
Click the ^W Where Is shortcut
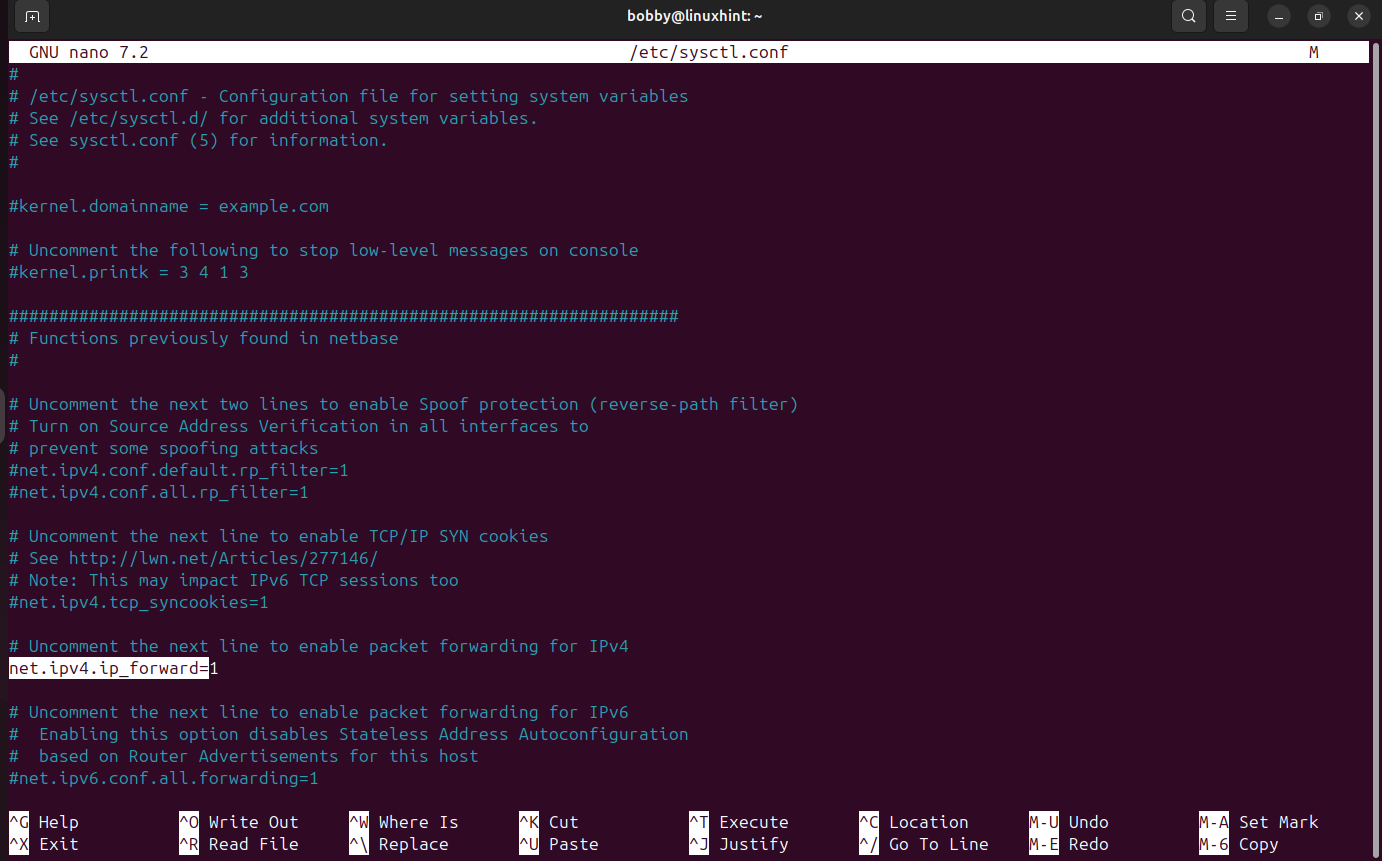(404, 822)
